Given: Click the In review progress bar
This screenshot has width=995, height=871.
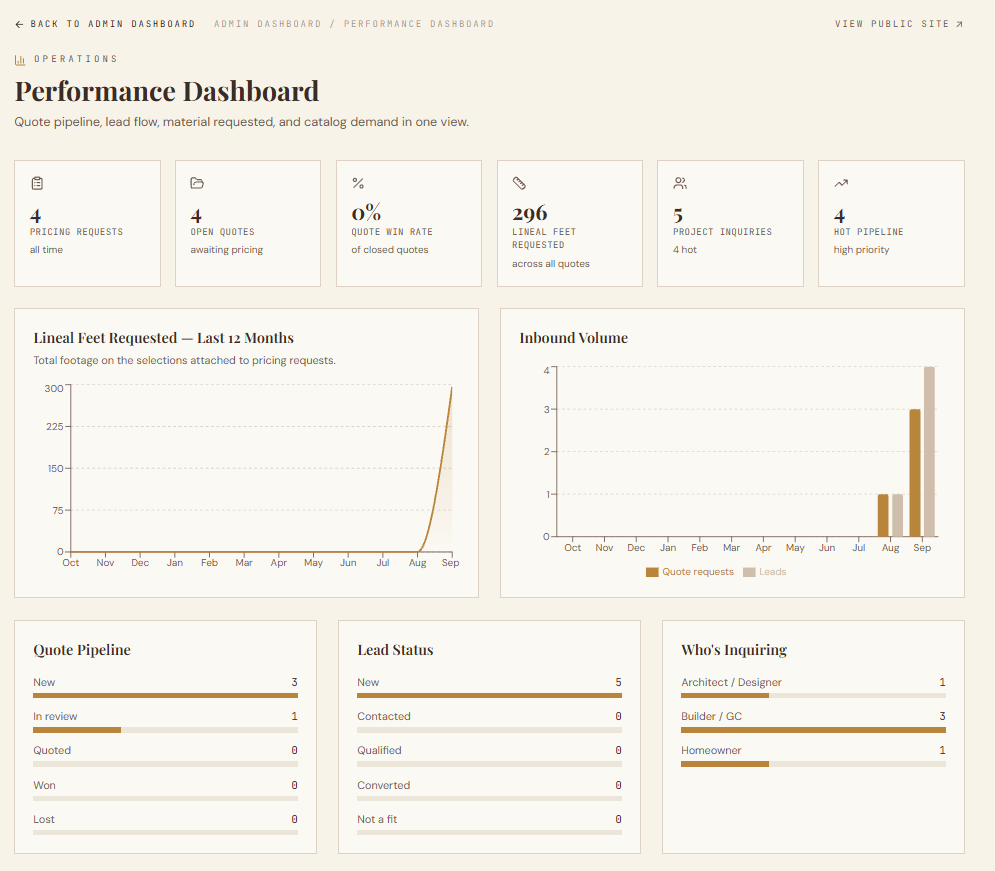Looking at the screenshot, I should pyautogui.click(x=165, y=730).
